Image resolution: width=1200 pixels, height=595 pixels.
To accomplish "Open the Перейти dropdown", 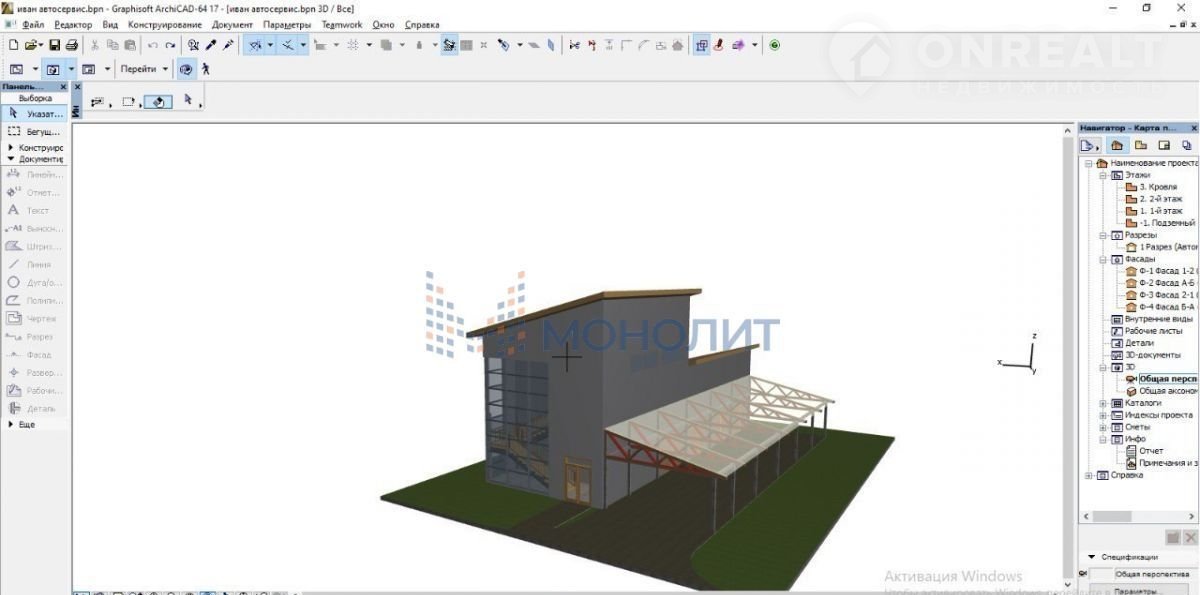I will 144,70.
